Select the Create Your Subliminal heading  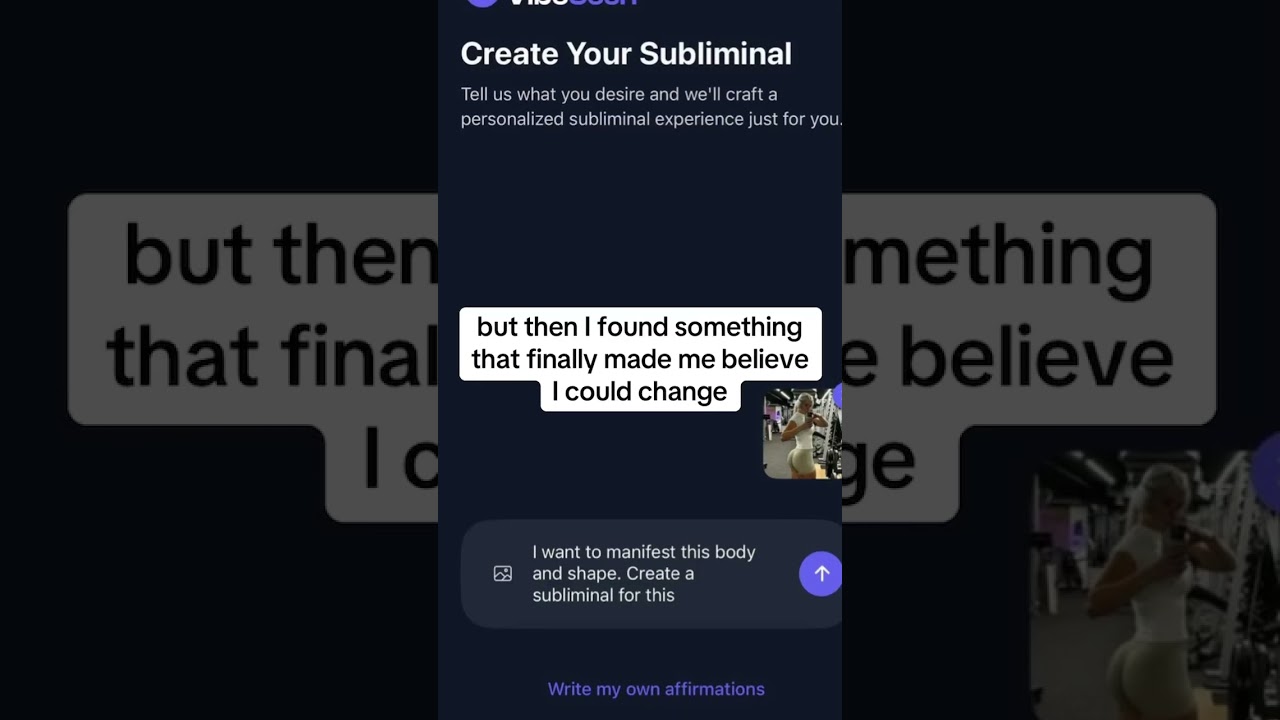626,54
